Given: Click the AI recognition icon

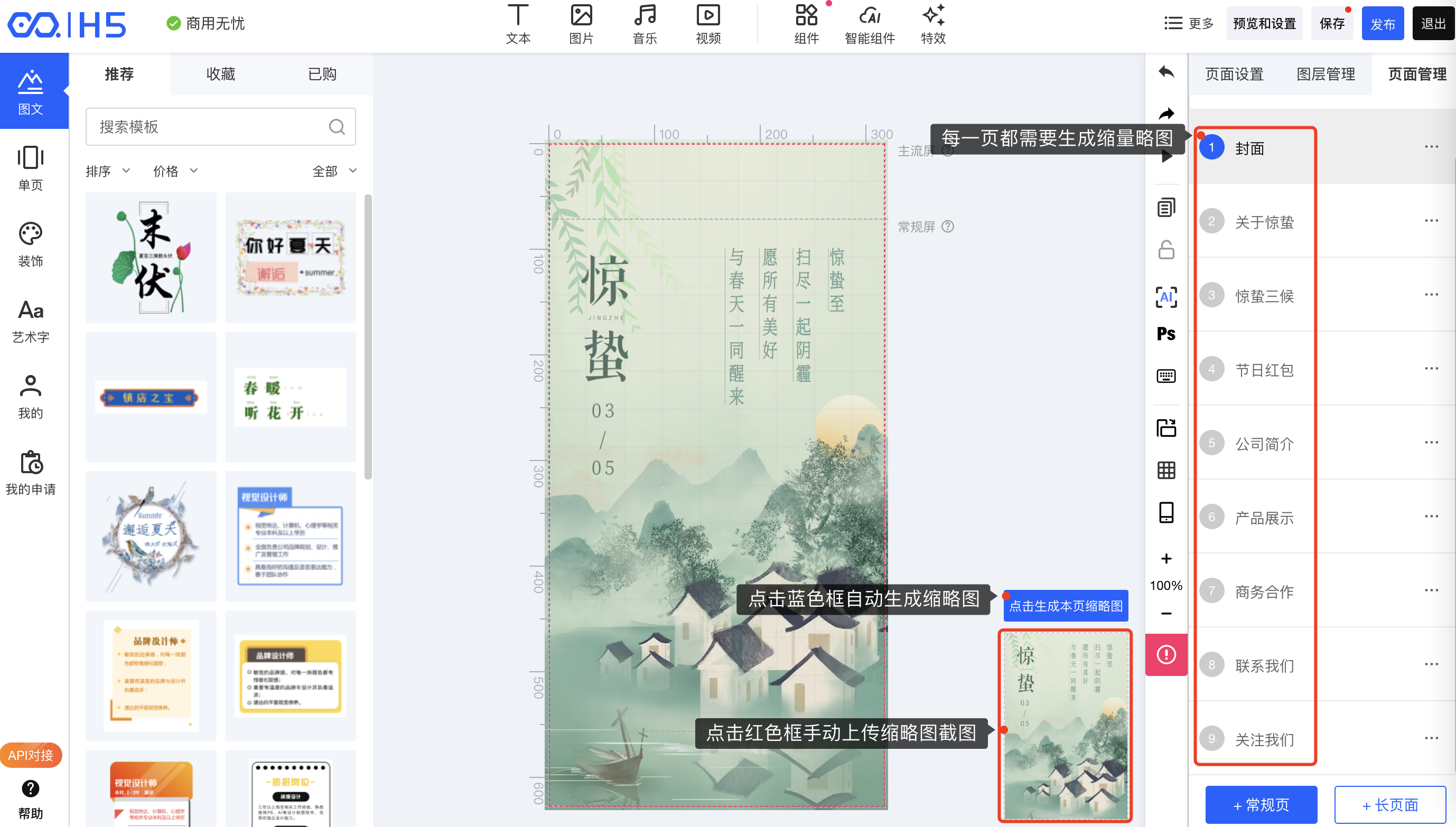Looking at the screenshot, I should (x=1166, y=296).
